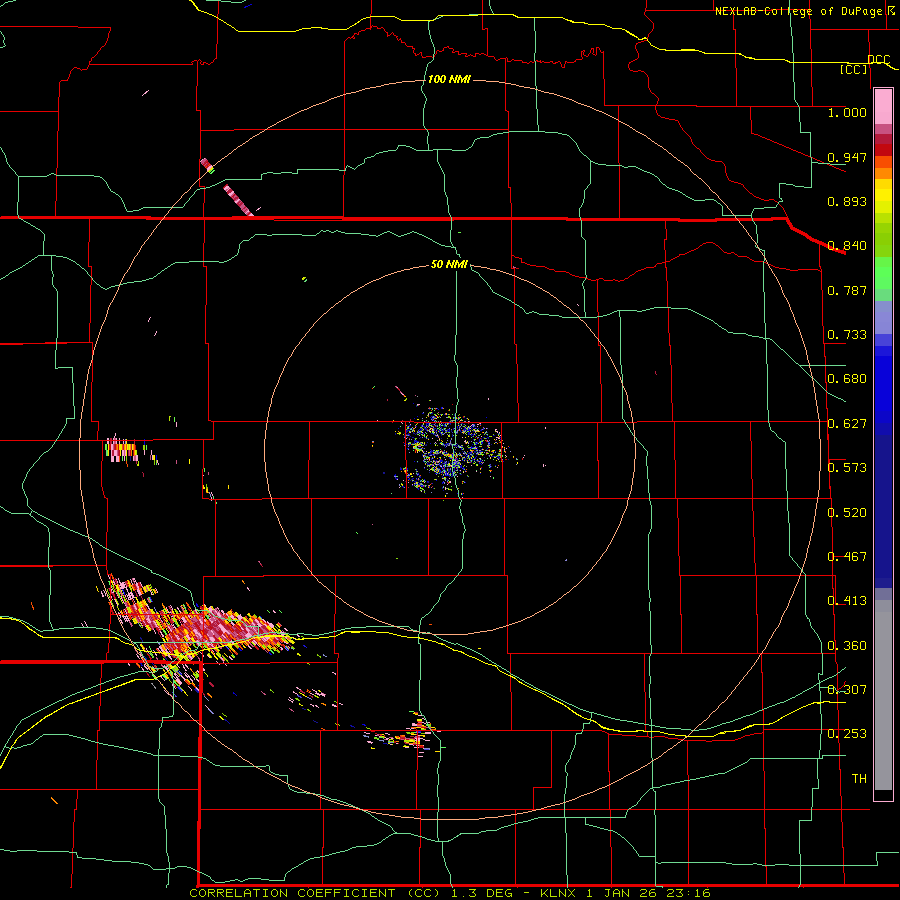Click the 0.627 scale value
The height and width of the screenshot is (900, 900).
point(847,424)
